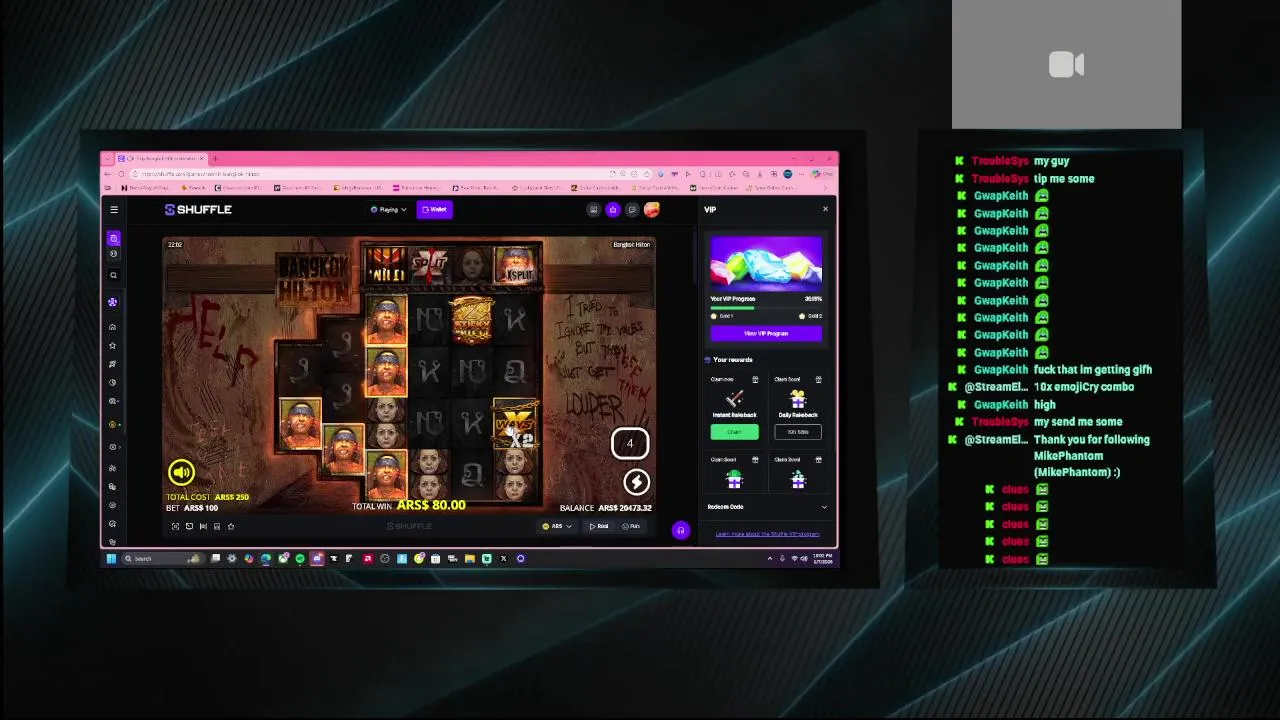Viewport: 1280px width, 720px height.
Task: Click the Shuffle logo
Action: pyautogui.click(x=198, y=209)
